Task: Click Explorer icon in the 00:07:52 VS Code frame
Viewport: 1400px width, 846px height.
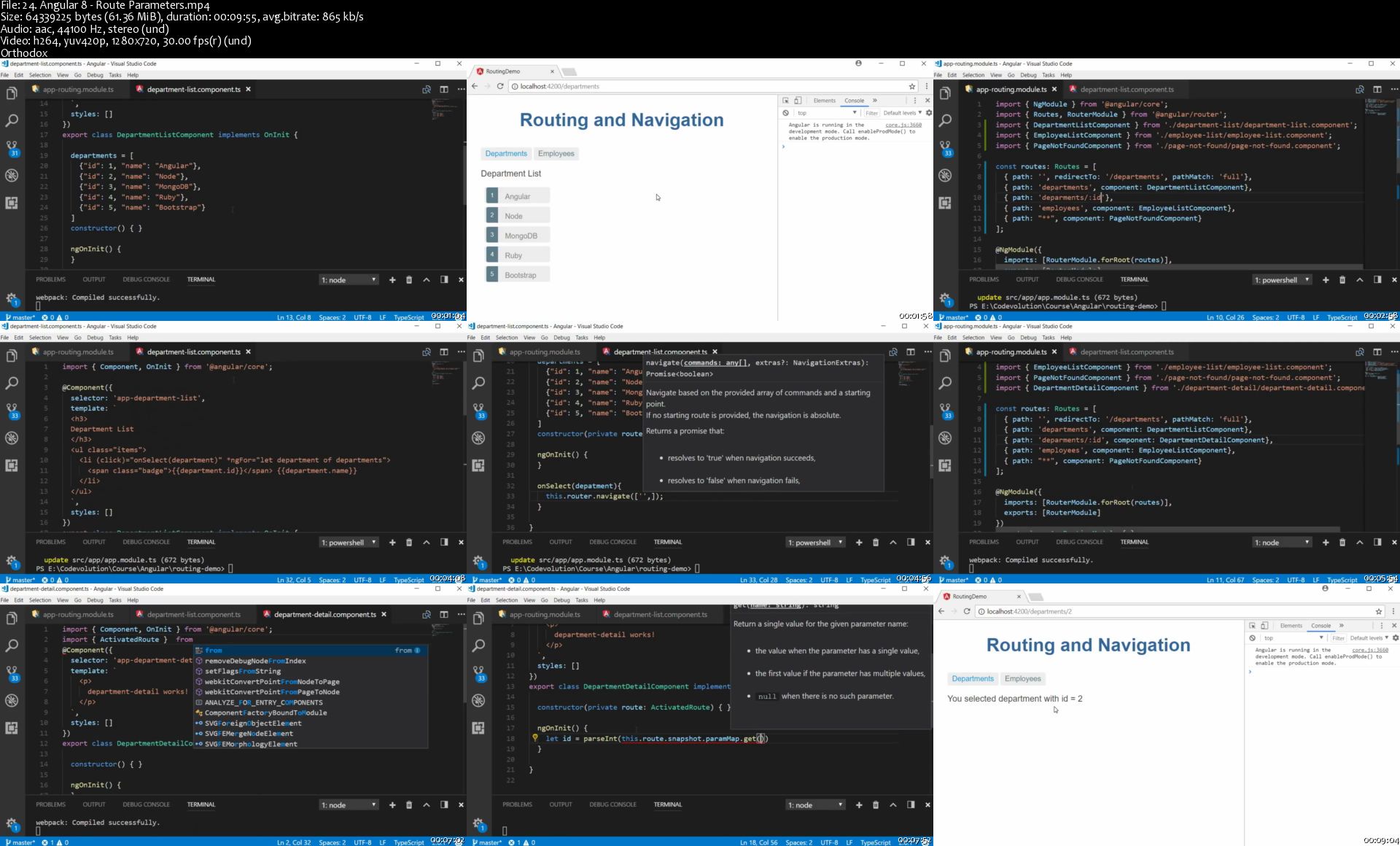Action: pos(478,618)
